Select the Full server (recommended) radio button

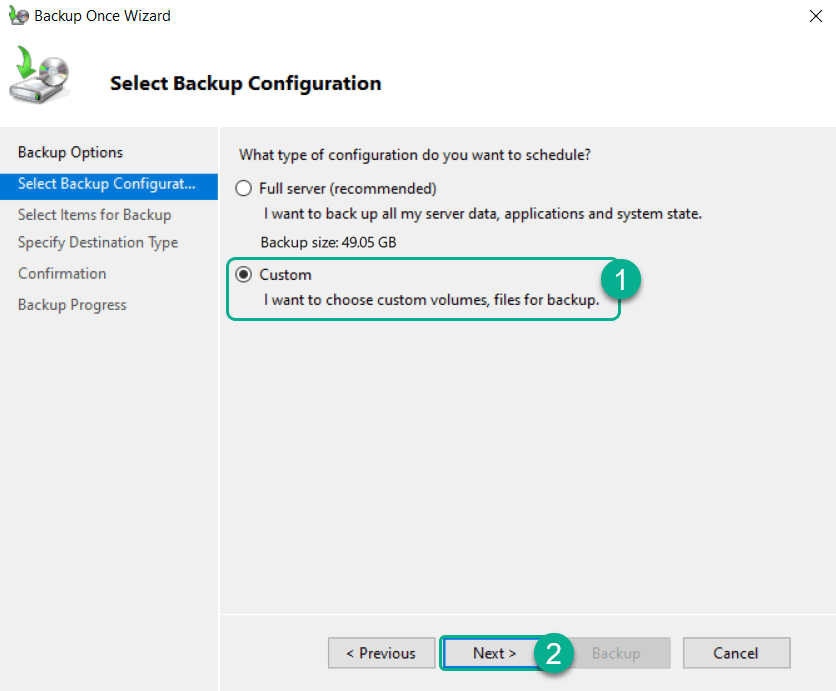tap(244, 188)
